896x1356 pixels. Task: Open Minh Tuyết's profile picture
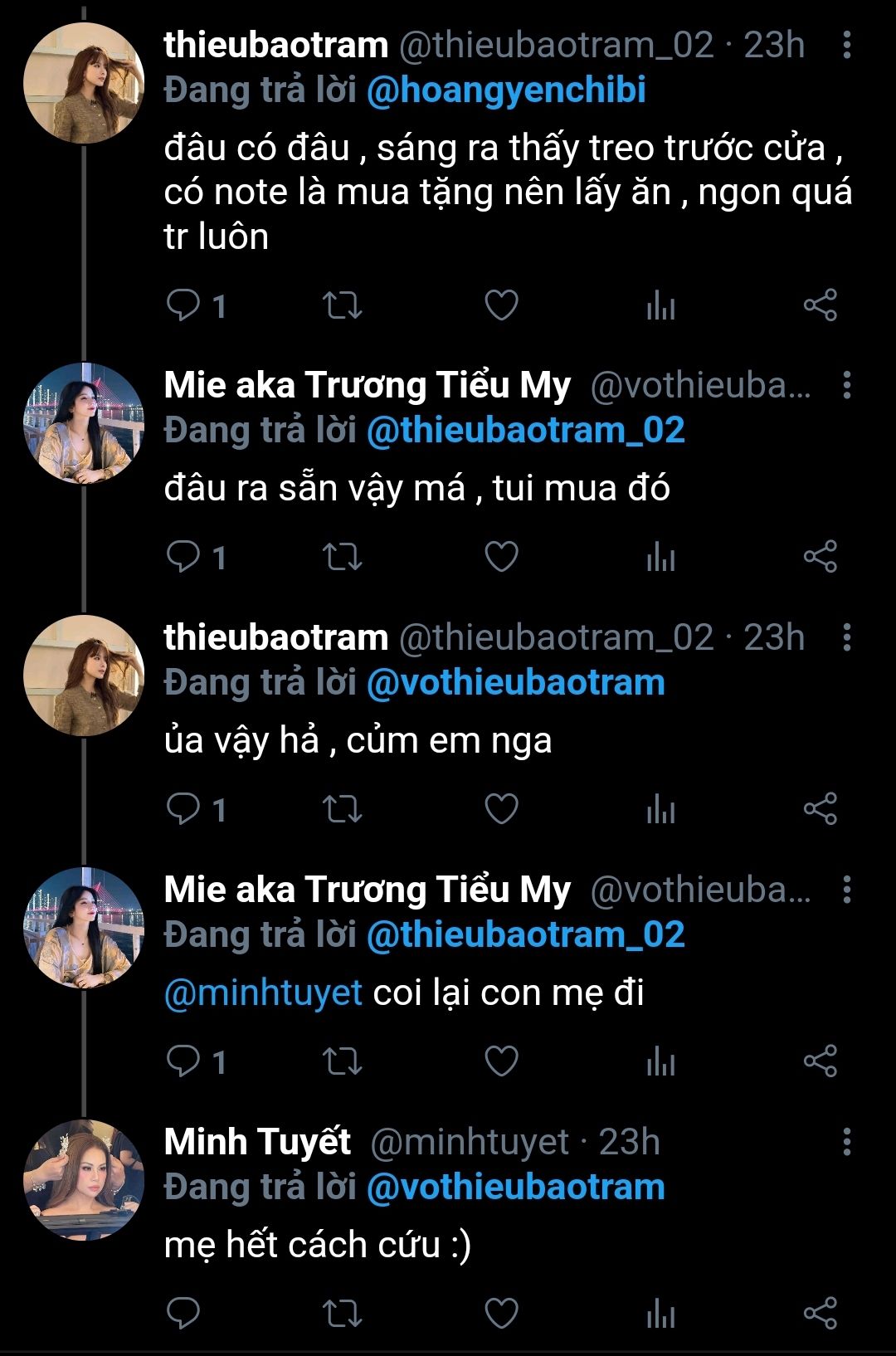tap(83, 1179)
